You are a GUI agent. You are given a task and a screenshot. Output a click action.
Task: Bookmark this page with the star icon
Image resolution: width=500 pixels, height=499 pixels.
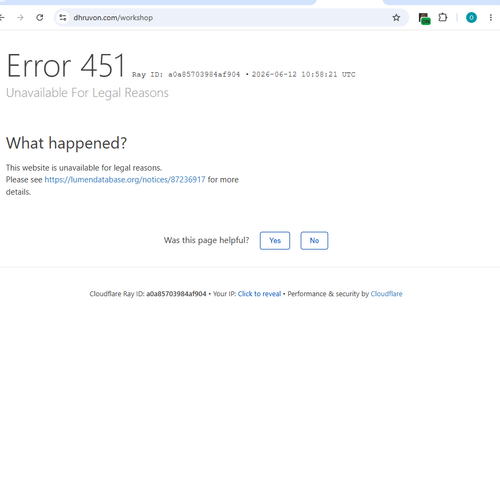[396, 17]
